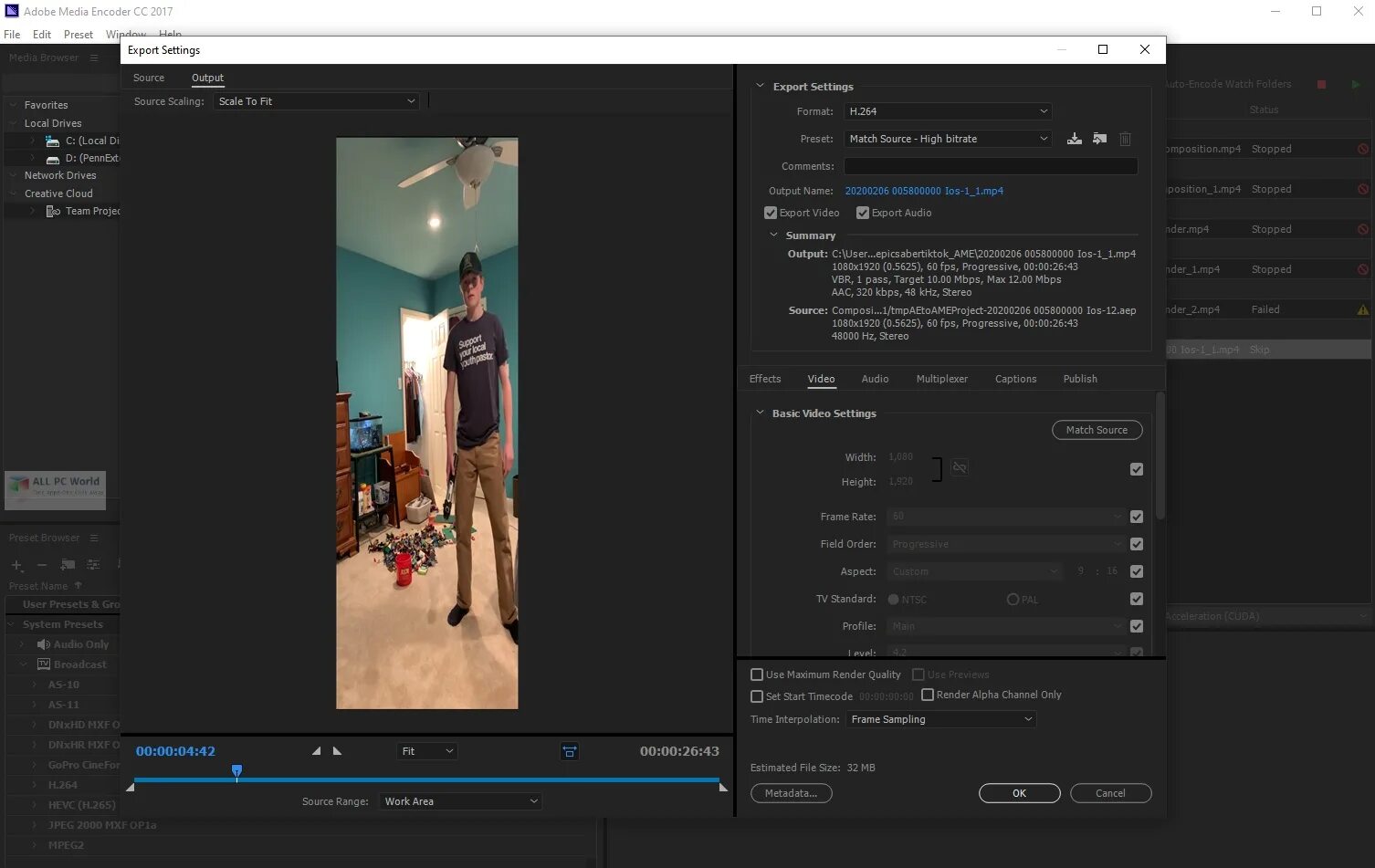Click the red Stop Queue icon in main window
The image size is (1375, 868).
click(x=1321, y=84)
